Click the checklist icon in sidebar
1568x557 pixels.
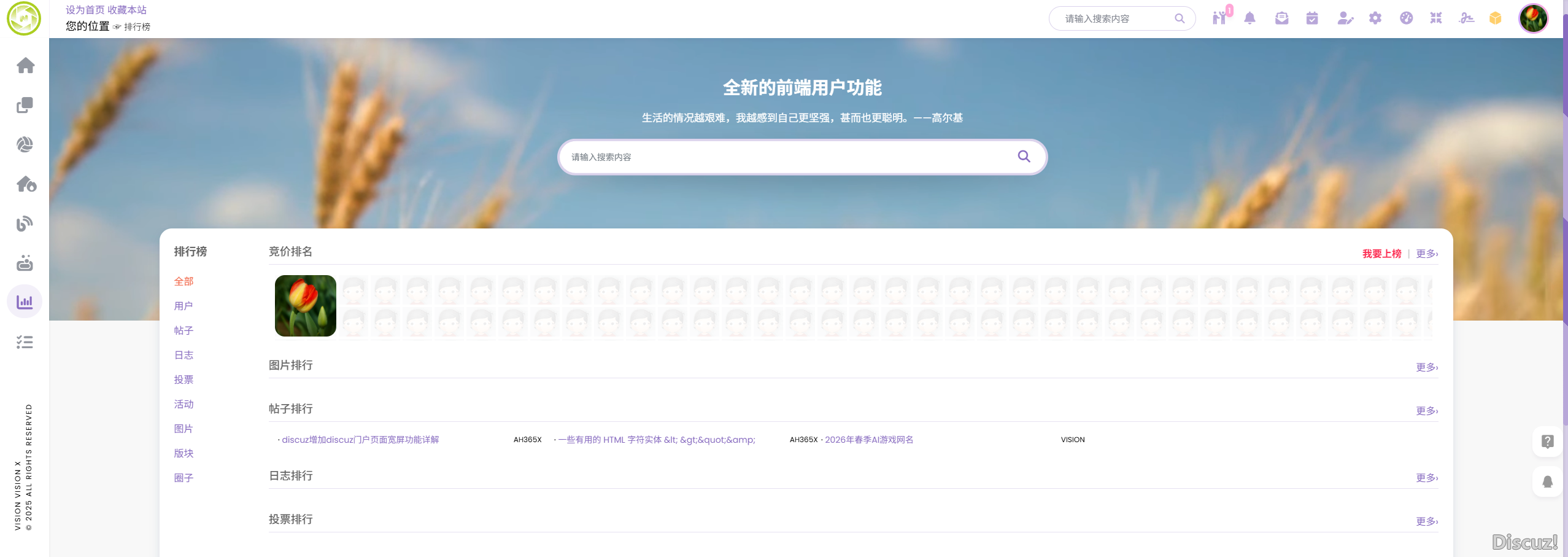(x=25, y=342)
